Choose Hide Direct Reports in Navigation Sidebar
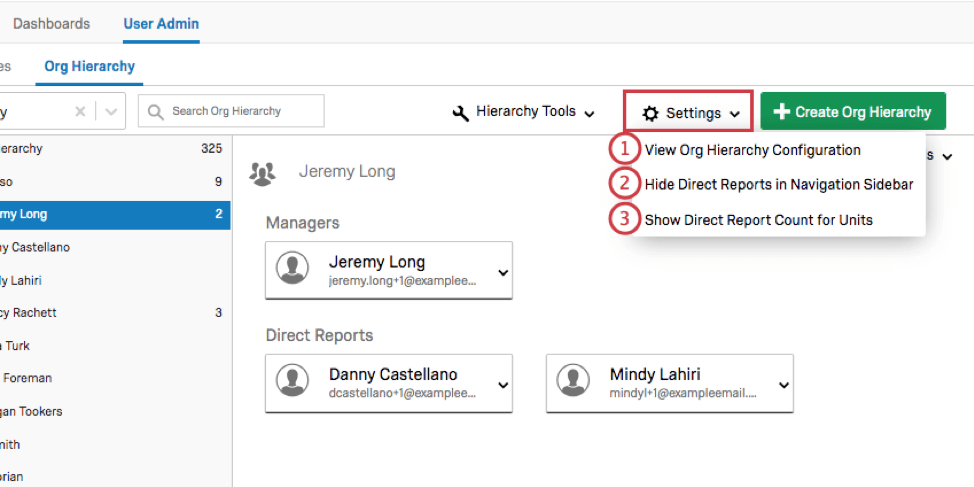The height and width of the screenshot is (487, 974). pyautogui.click(x=778, y=185)
